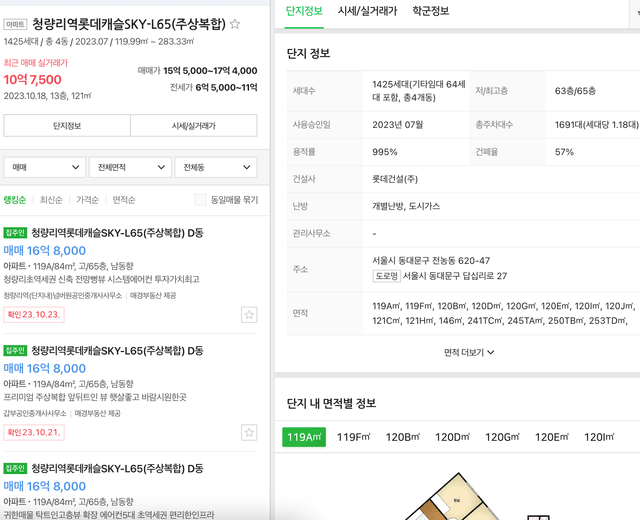Click the 집주인 badge on first listing

[15, 233]
